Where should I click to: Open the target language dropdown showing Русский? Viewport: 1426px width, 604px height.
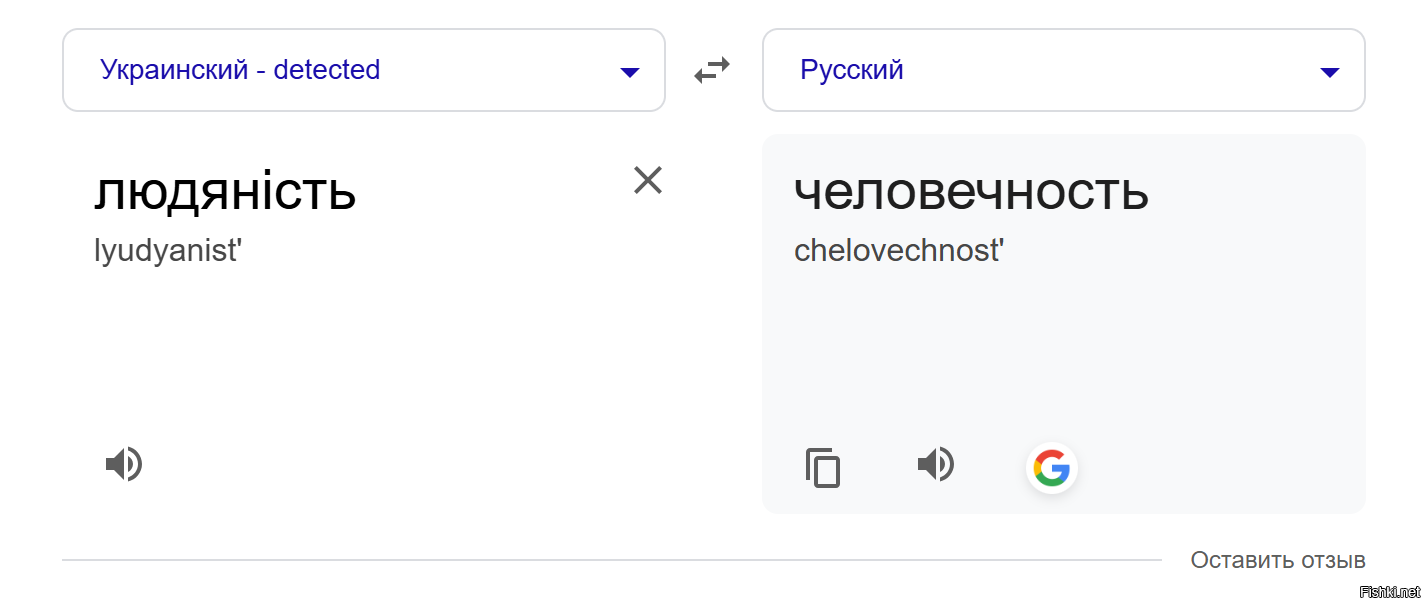[x=1330, y=72]
